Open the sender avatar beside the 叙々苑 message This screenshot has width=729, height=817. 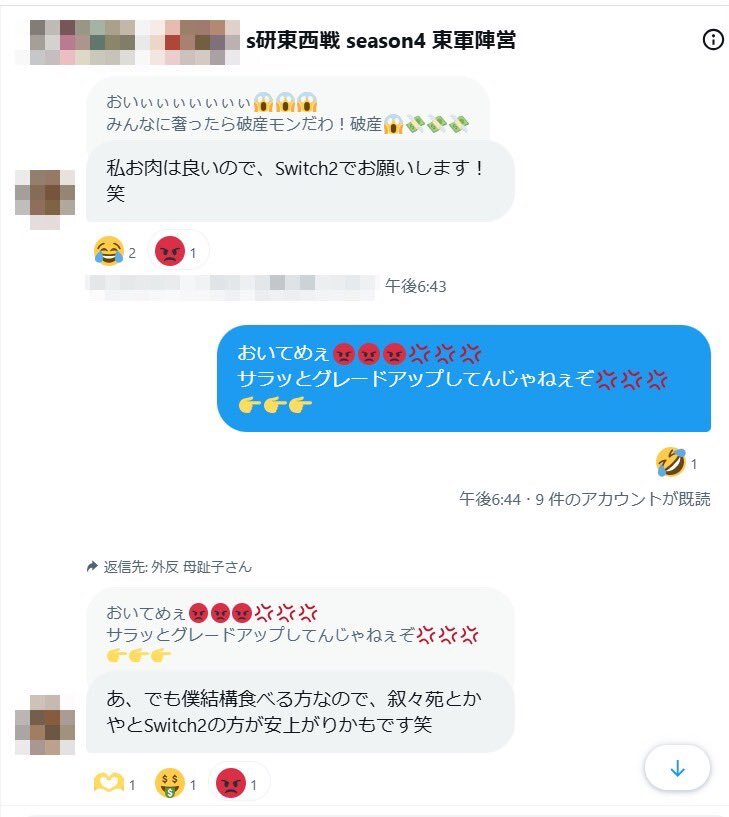pos(45,724)
